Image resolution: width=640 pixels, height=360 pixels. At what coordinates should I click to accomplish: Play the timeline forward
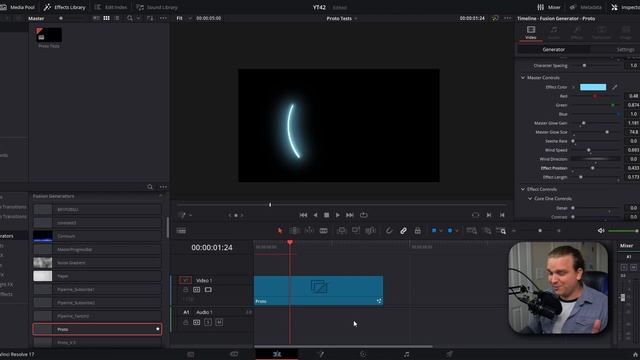click(x=338, y=215)
